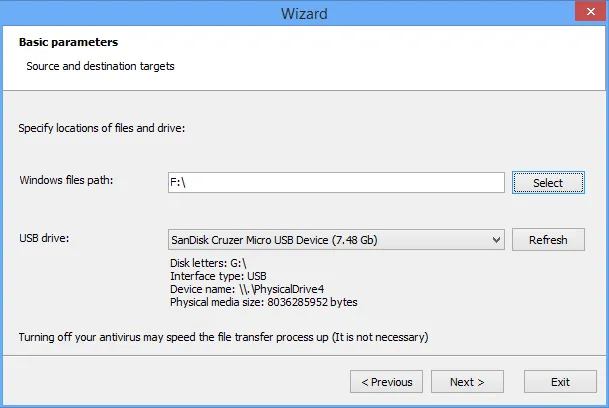The image size is (609, 408).
Task: Click the Device name PhysicalDrive4 line
Action: tap(247, 289)
